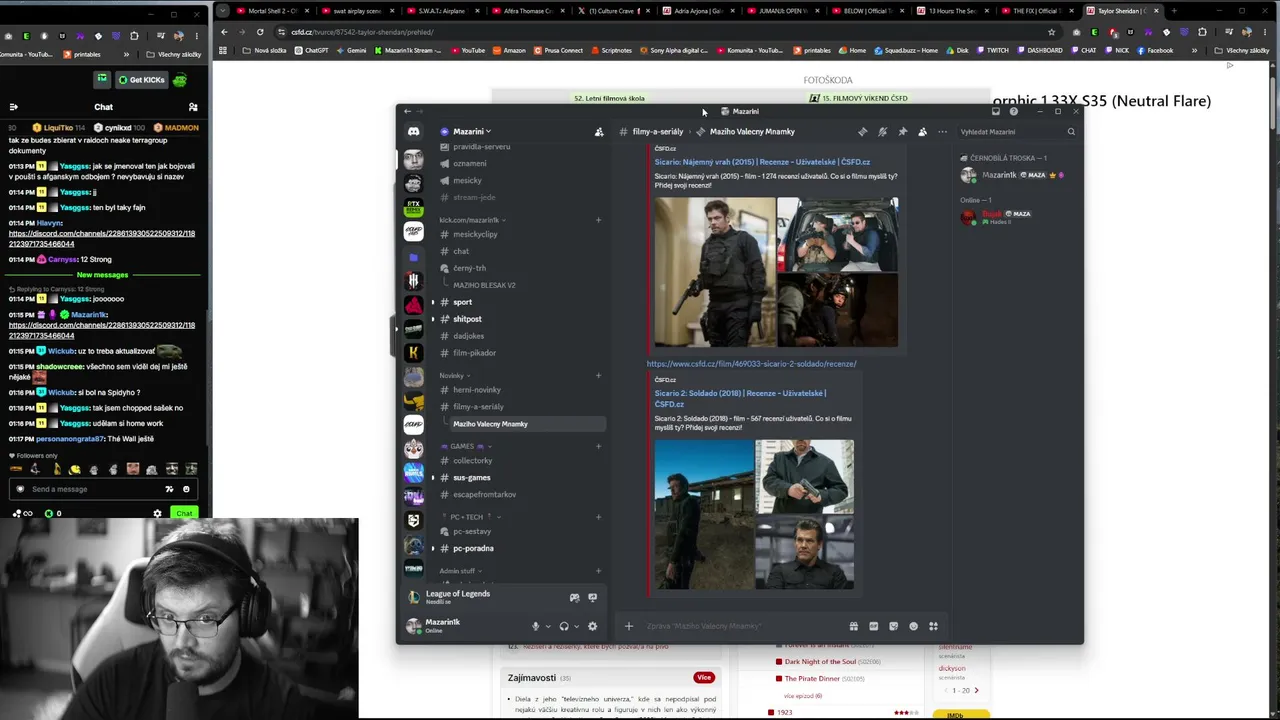Open emoji picker in Kick chat input
The width and height of the screenshot is (1280, 720).
tap(186, 489)
